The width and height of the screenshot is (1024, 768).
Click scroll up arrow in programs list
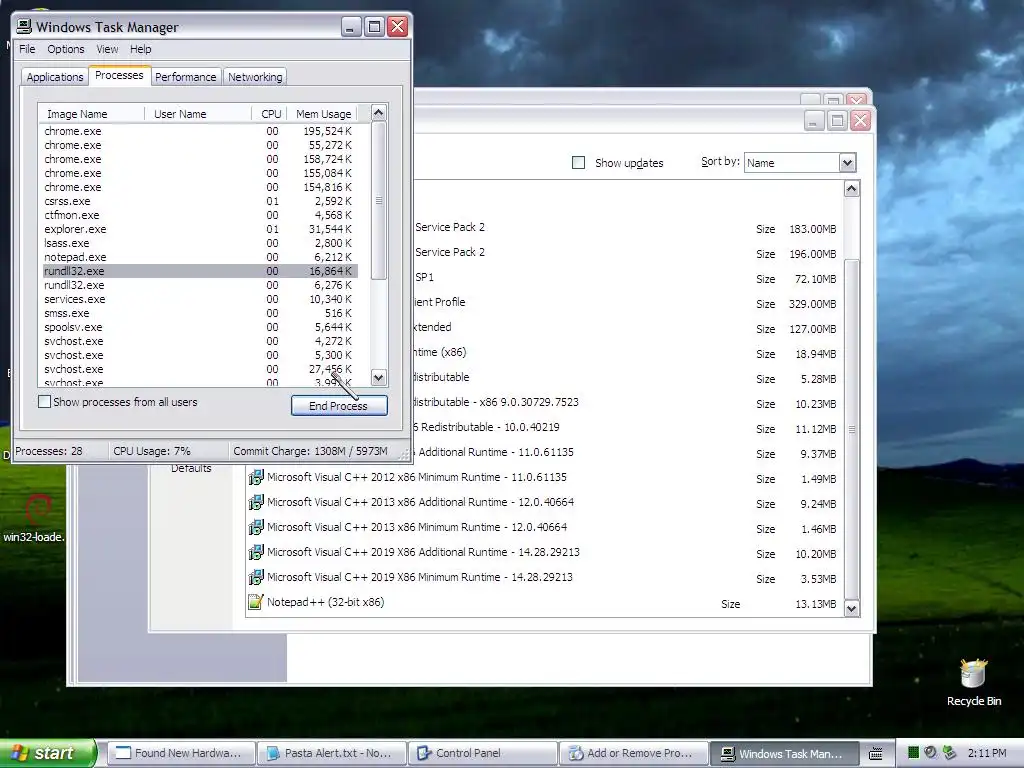(x=852, y=189)
